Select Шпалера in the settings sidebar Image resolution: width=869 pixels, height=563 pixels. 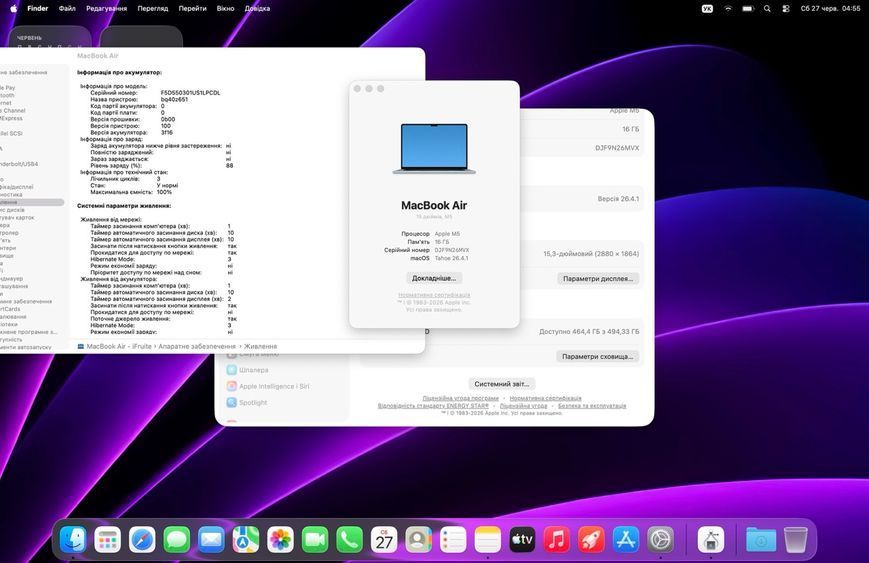[x=253, y=370]
